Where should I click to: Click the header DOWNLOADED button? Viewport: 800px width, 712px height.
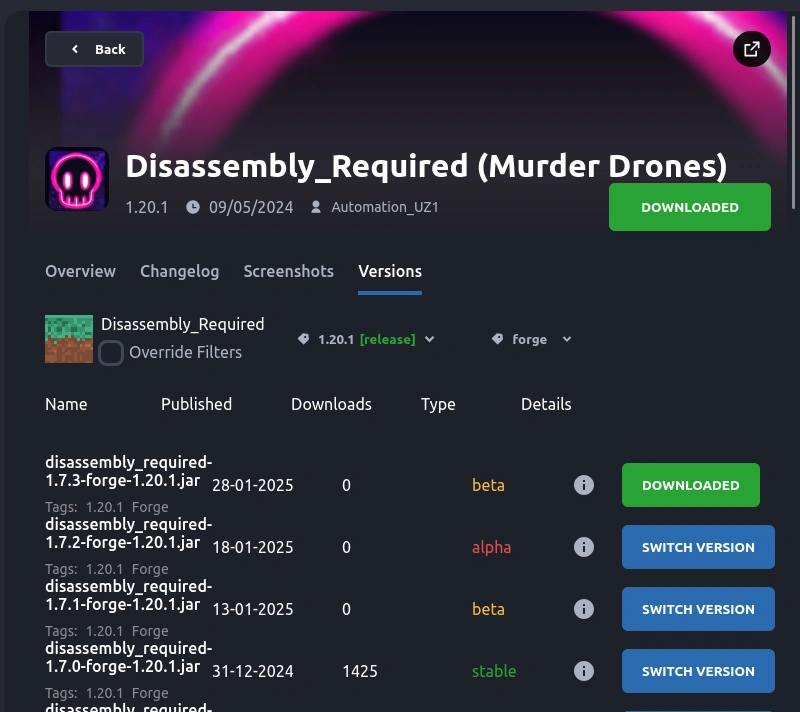click(x=690, y=207)
